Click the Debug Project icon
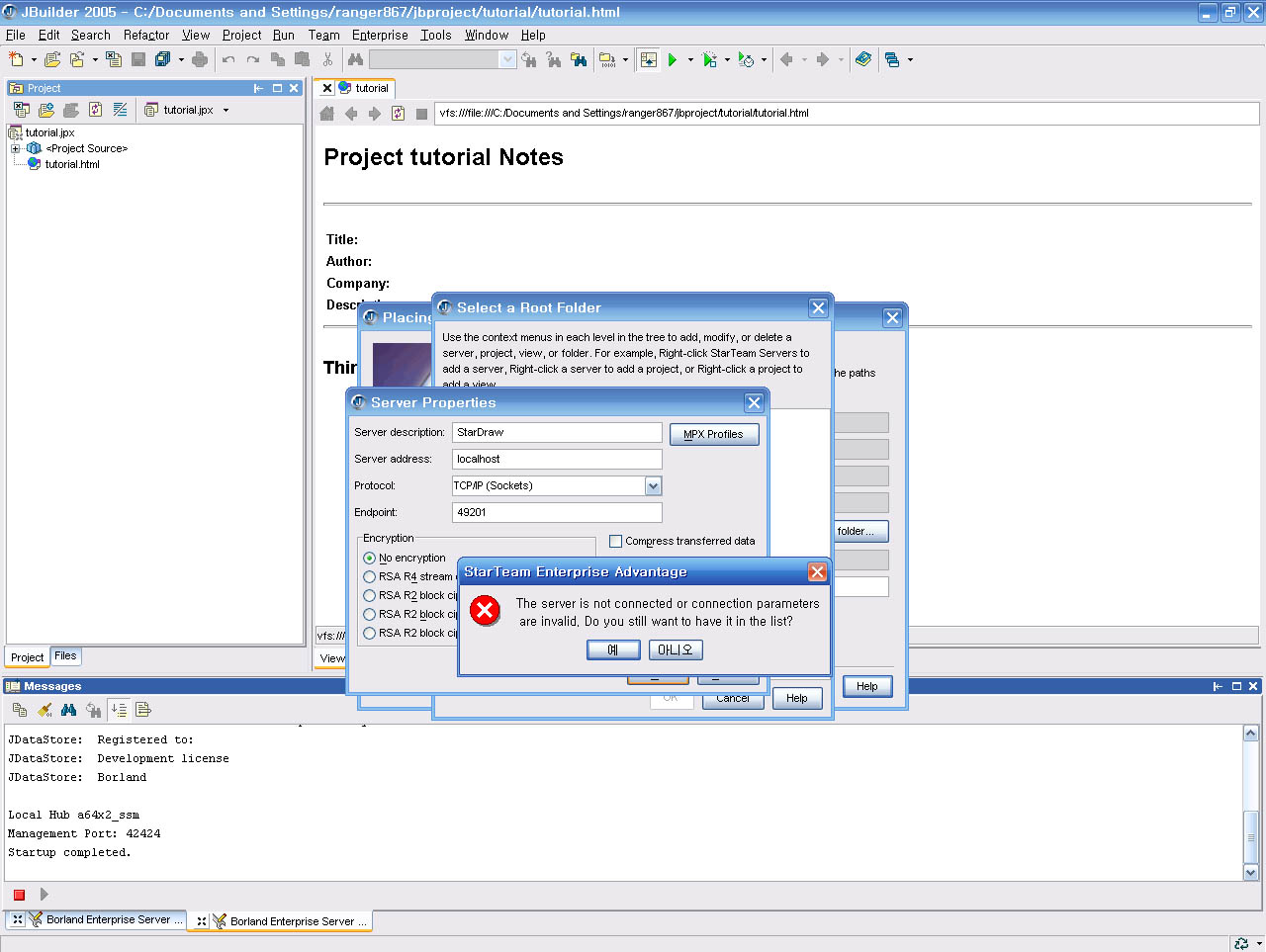Image resolution: width=1266 pixels, height=952 pixels. (x=710, y=59)
